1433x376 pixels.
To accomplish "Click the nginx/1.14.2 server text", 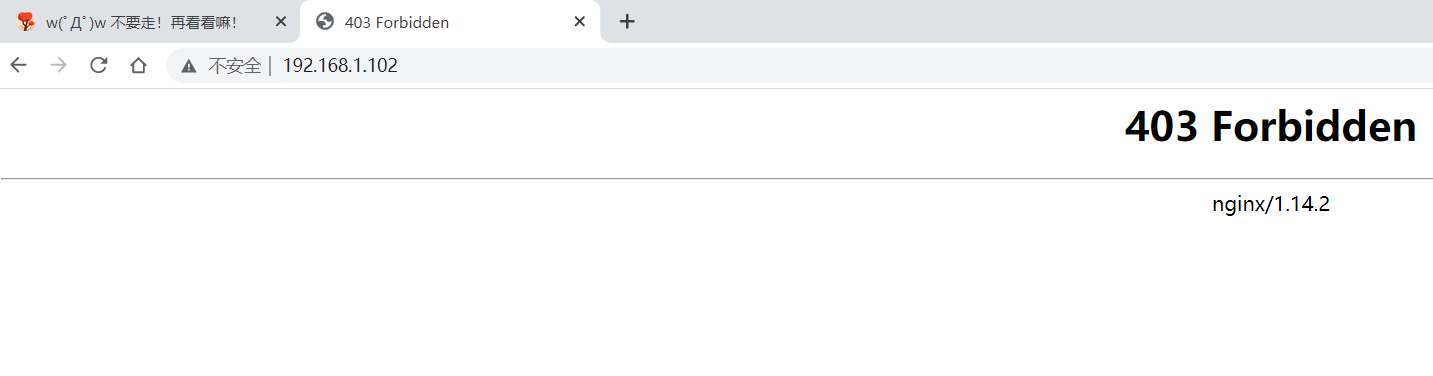I will point(1271,205).
